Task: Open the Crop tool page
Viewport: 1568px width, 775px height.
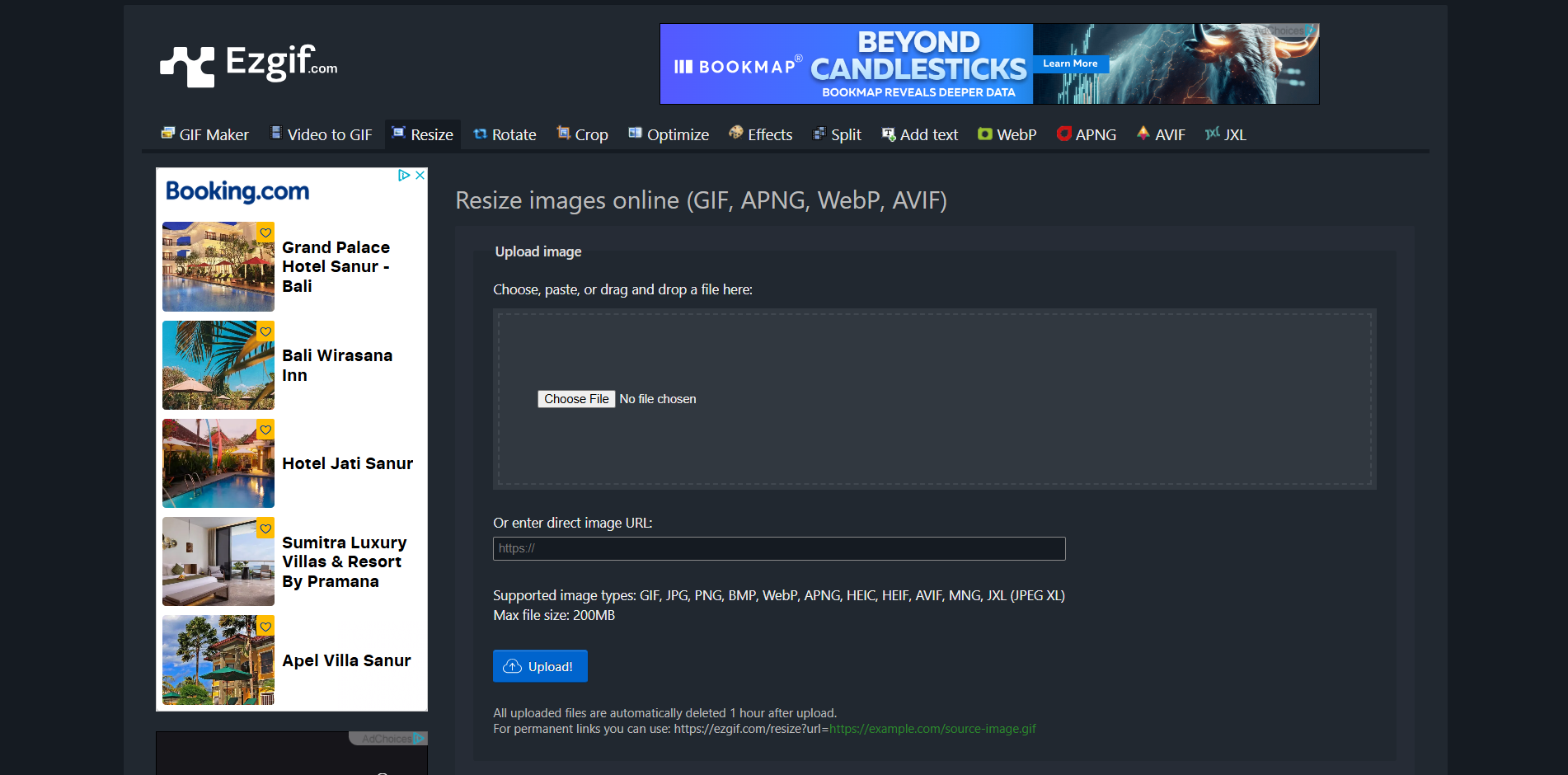Action: pyautogui.click(x=583, y=134)
